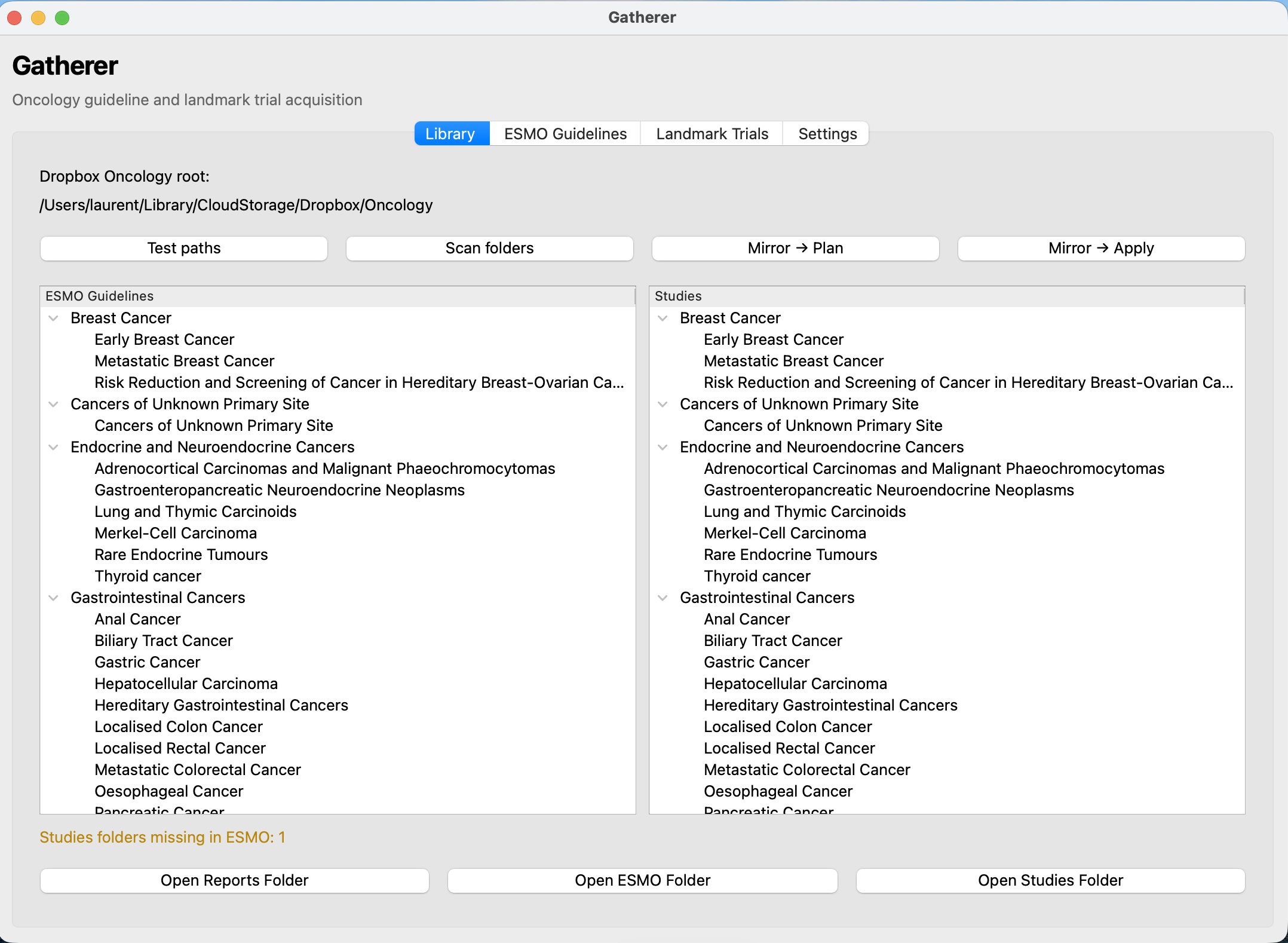Select Gastric Cancer in ESMO Guidelines

[x=338, y=662]
